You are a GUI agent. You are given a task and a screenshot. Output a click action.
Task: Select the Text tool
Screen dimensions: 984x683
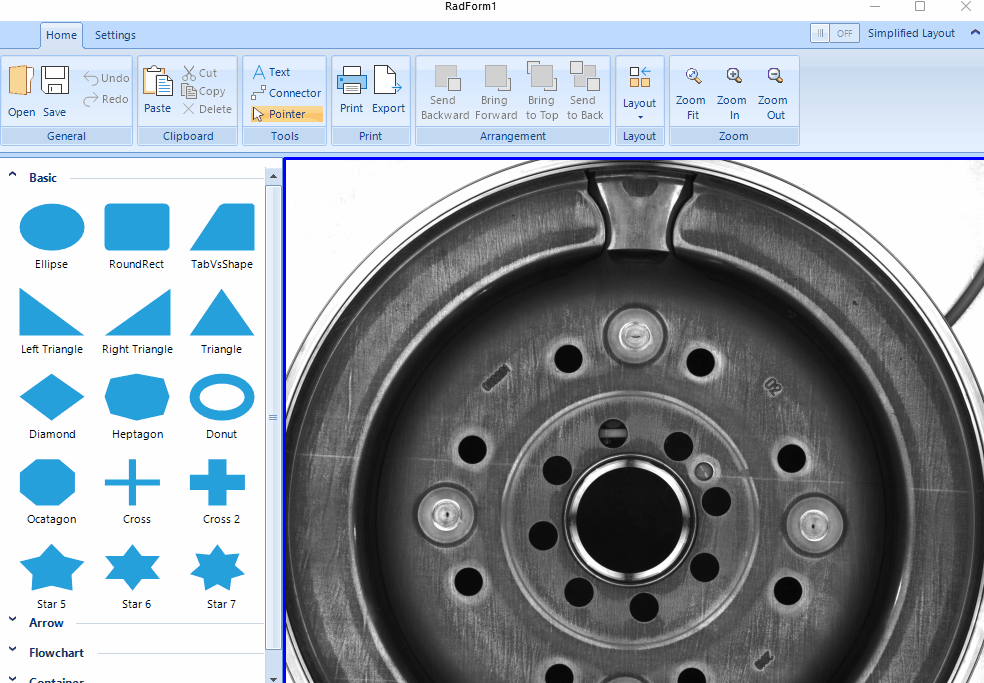point(271,72)
